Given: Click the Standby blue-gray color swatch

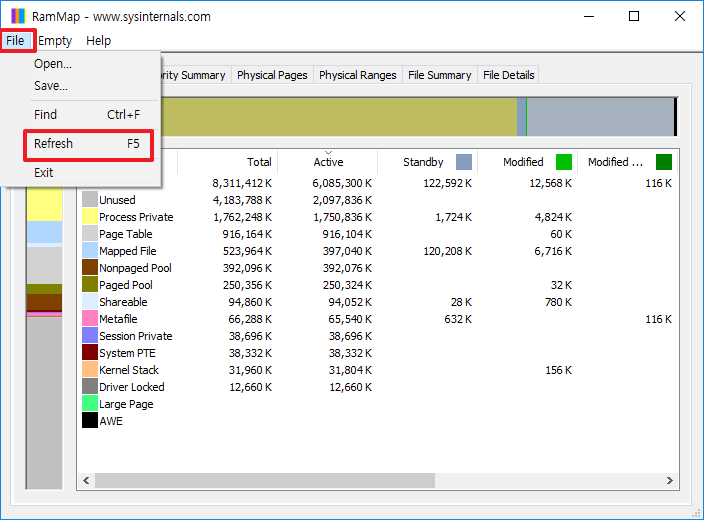Looking at the screenshot, I should tap(464, 162).
